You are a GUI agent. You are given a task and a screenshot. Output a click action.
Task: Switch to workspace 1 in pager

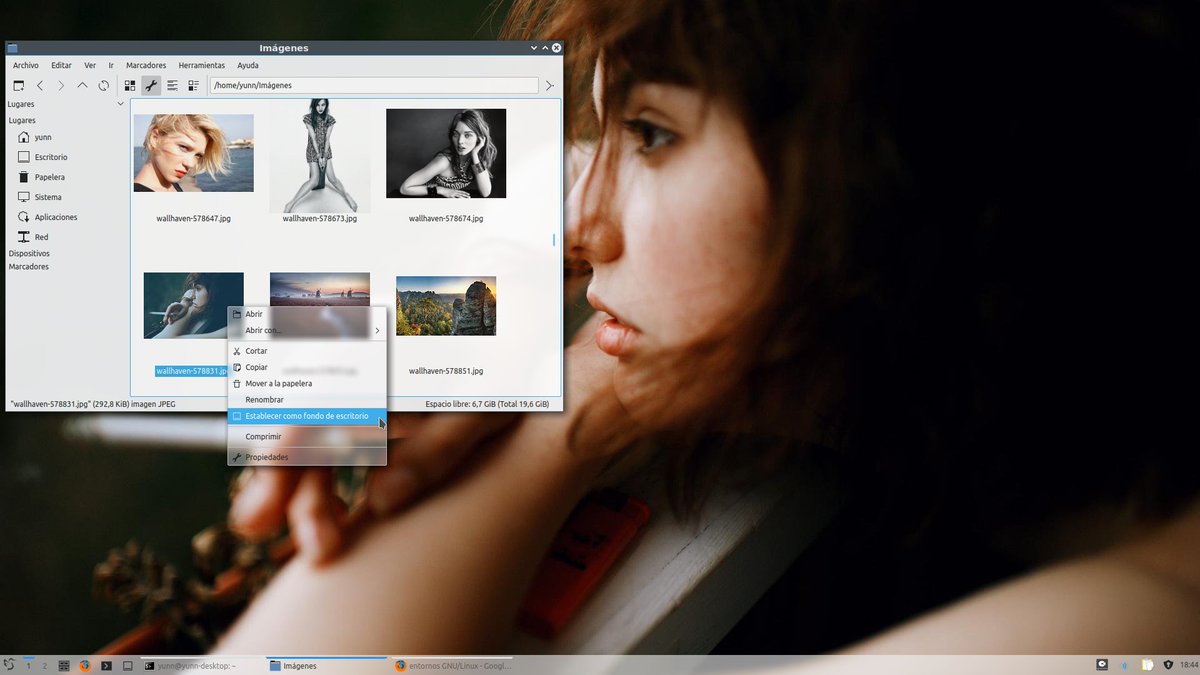coord(29,665)
